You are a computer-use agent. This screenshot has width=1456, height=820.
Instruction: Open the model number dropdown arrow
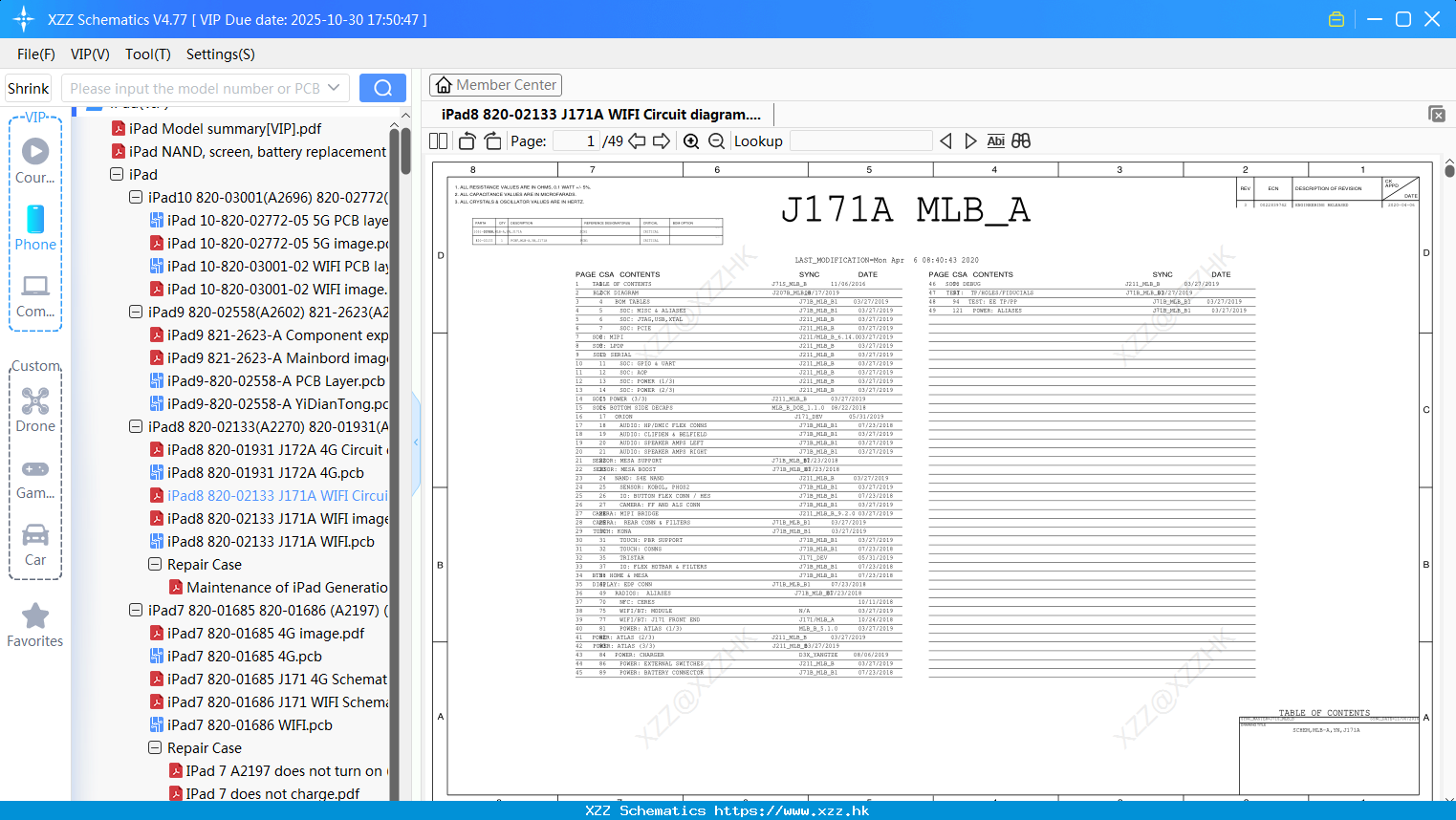[x=334, y=88]
